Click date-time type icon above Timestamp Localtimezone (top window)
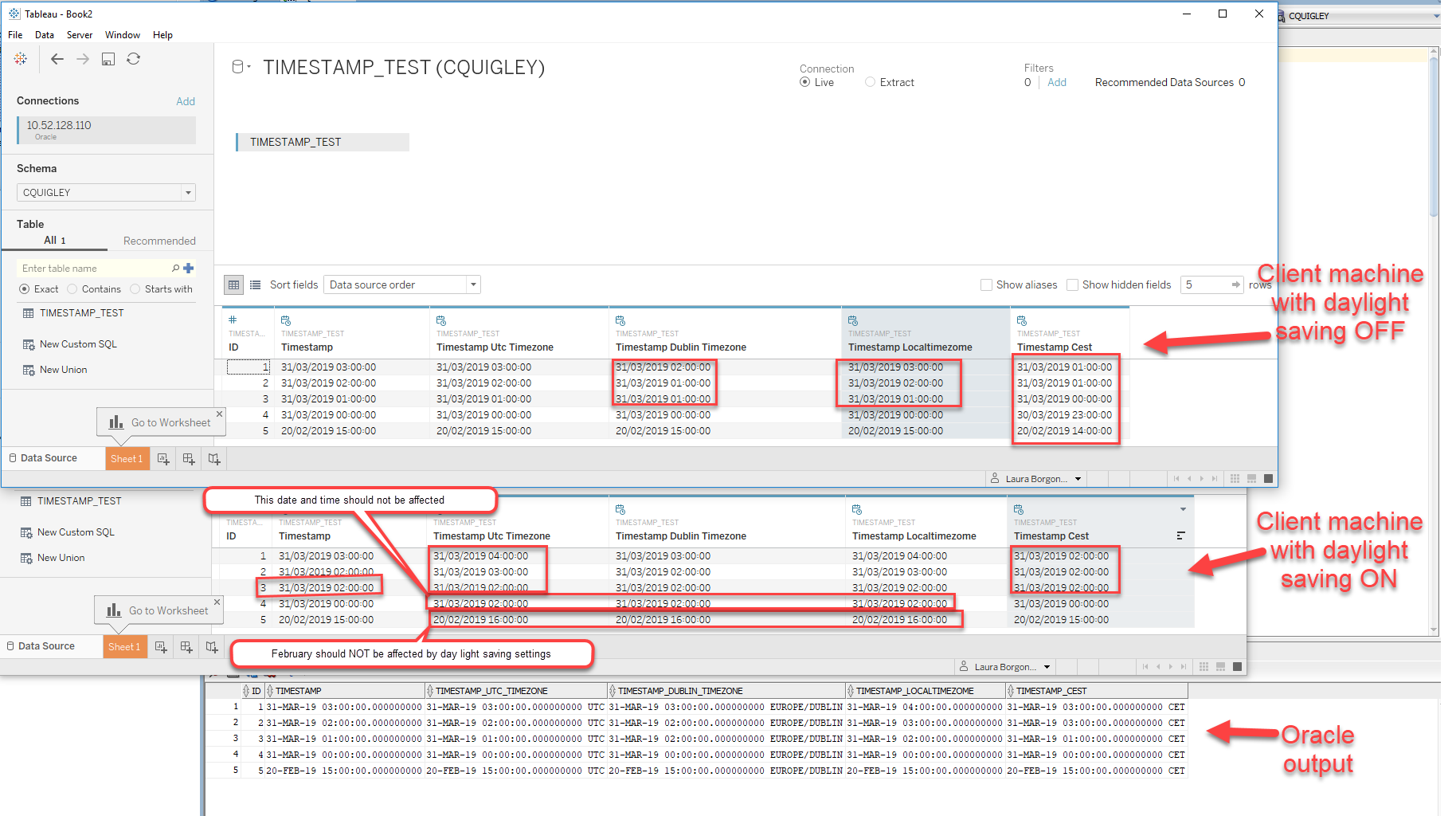The image size is (1456, 816). (853, 320)
